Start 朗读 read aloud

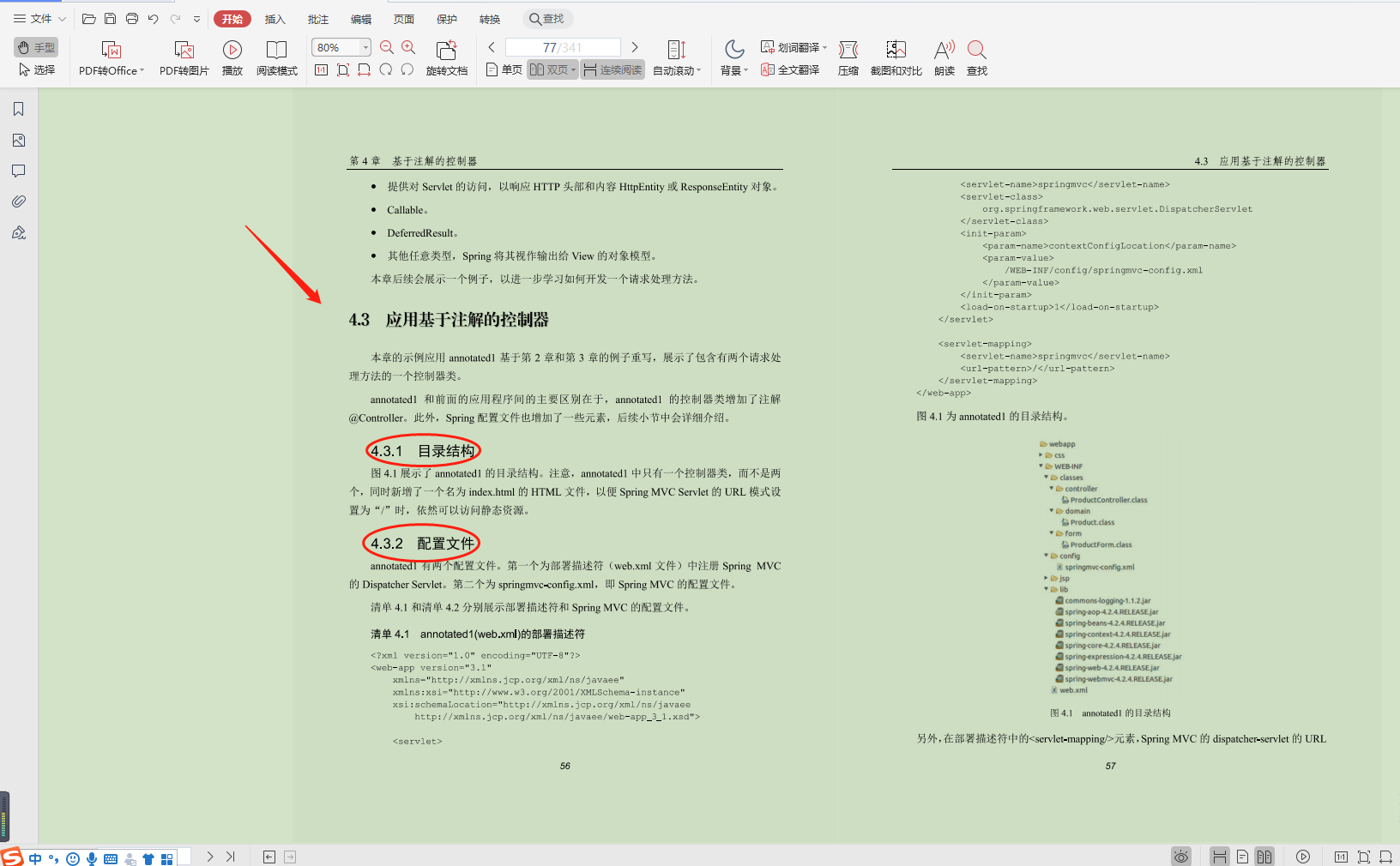pos(944,58)
